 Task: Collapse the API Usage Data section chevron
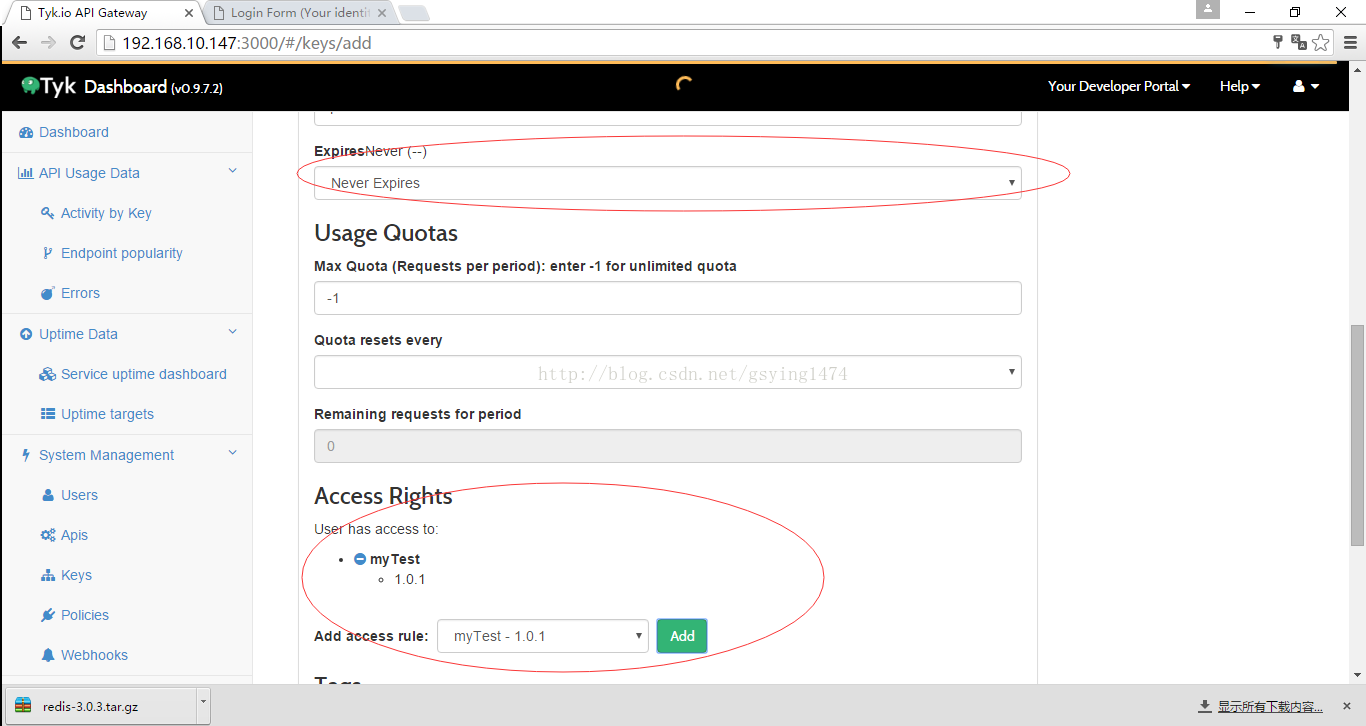point(233,171)
